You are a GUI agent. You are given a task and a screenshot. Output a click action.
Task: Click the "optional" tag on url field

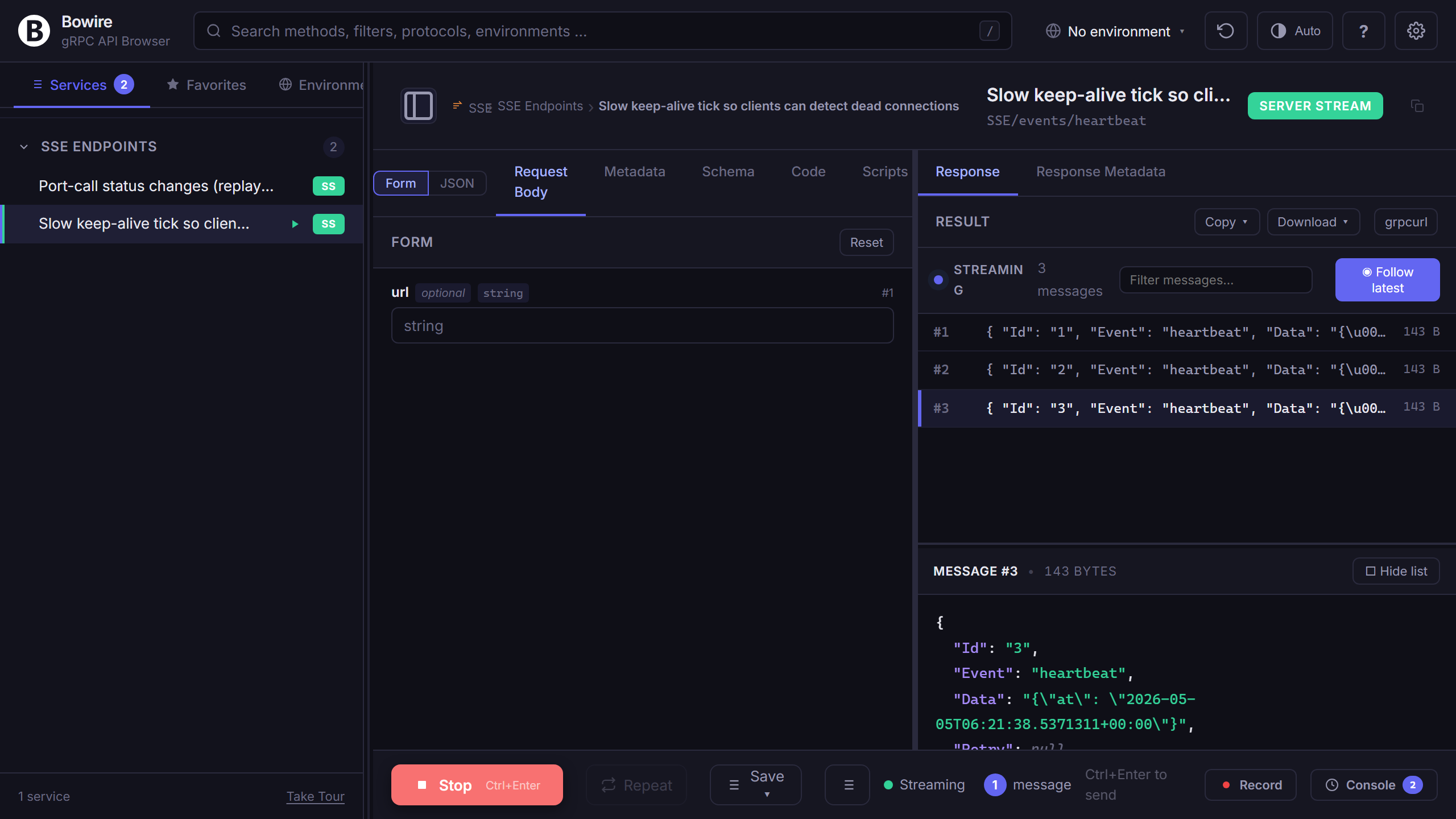(443, 293)
